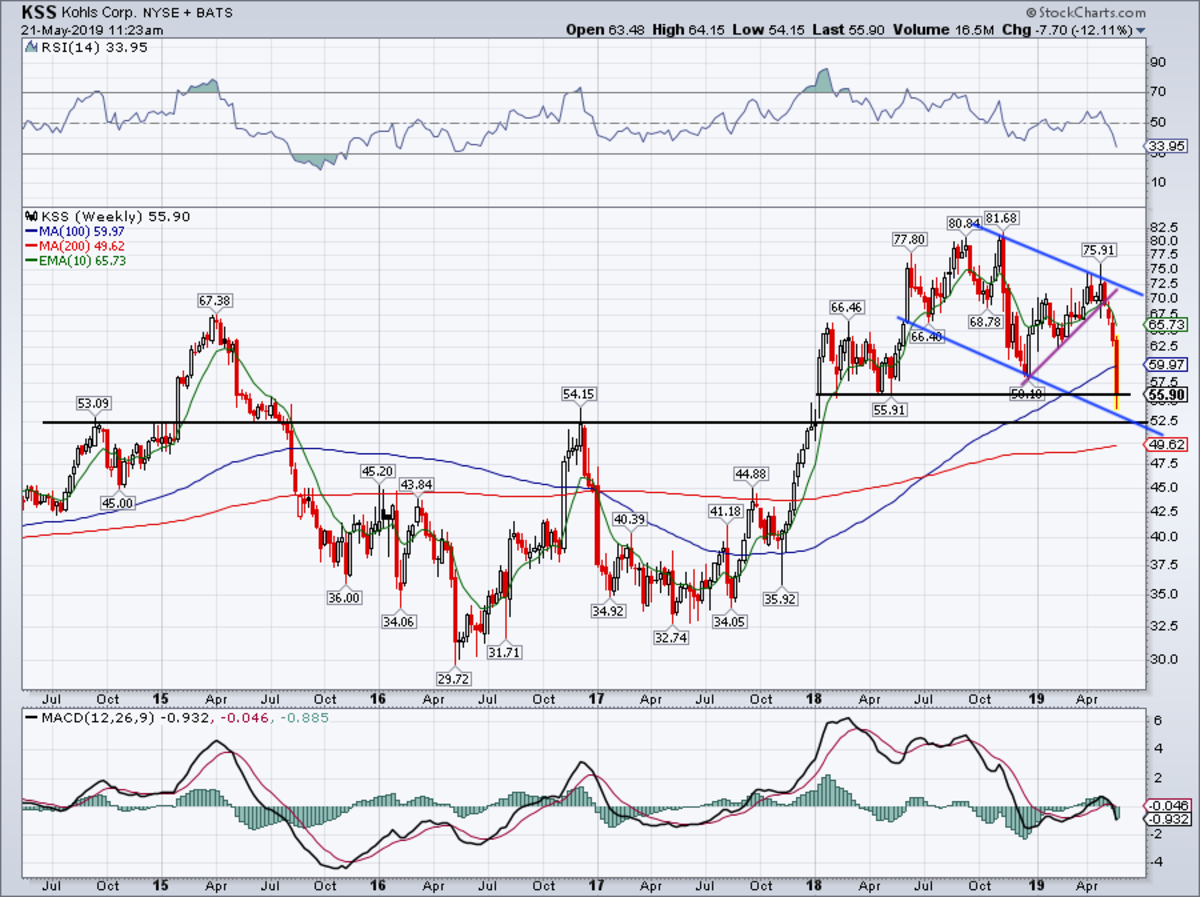The height and width of the screenshot is (897, 1200).
Task: Click the 36.00 low price label
Action: 343,597
